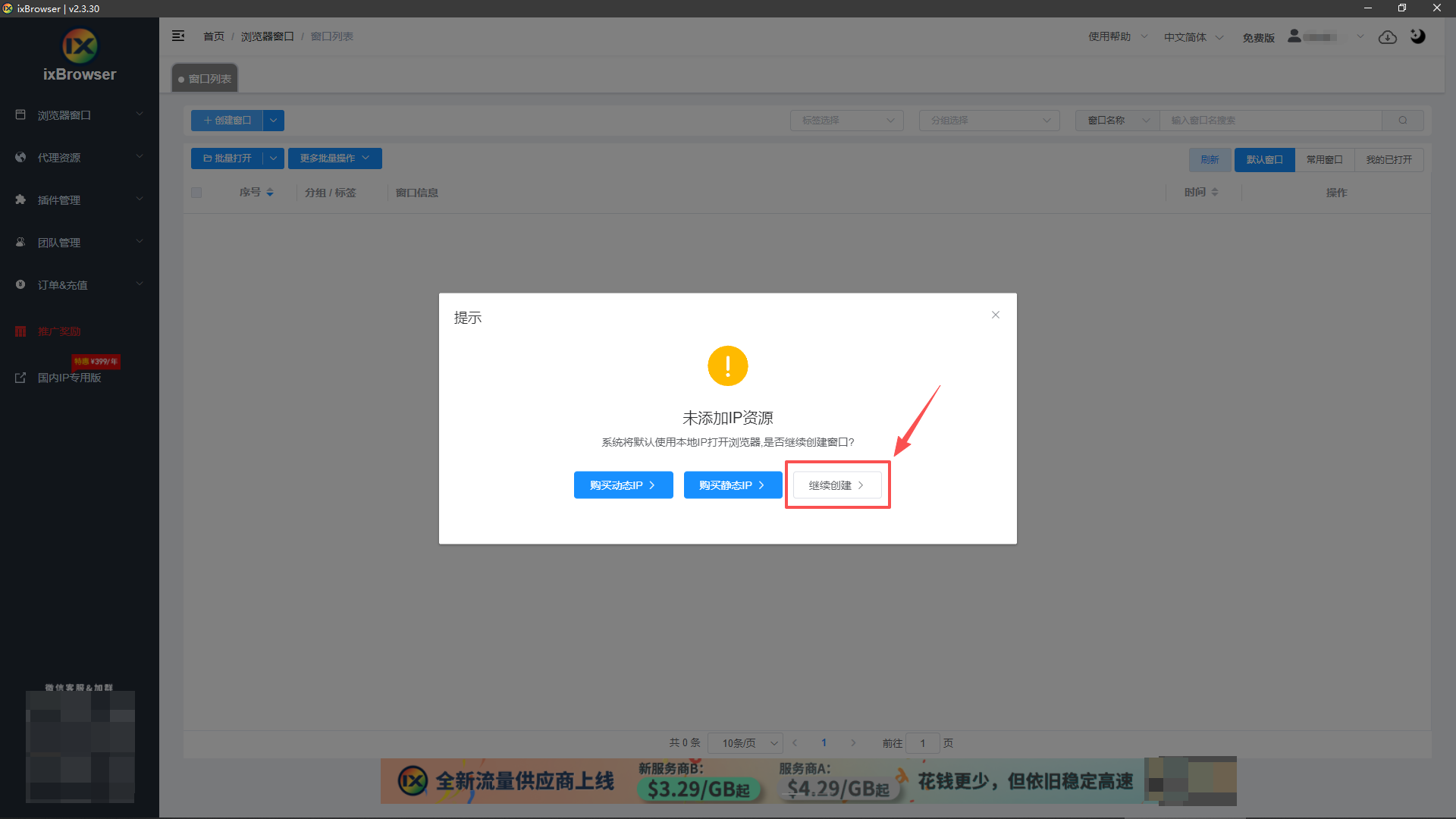Click the plugin management puzzle icon

coord(20,199)
